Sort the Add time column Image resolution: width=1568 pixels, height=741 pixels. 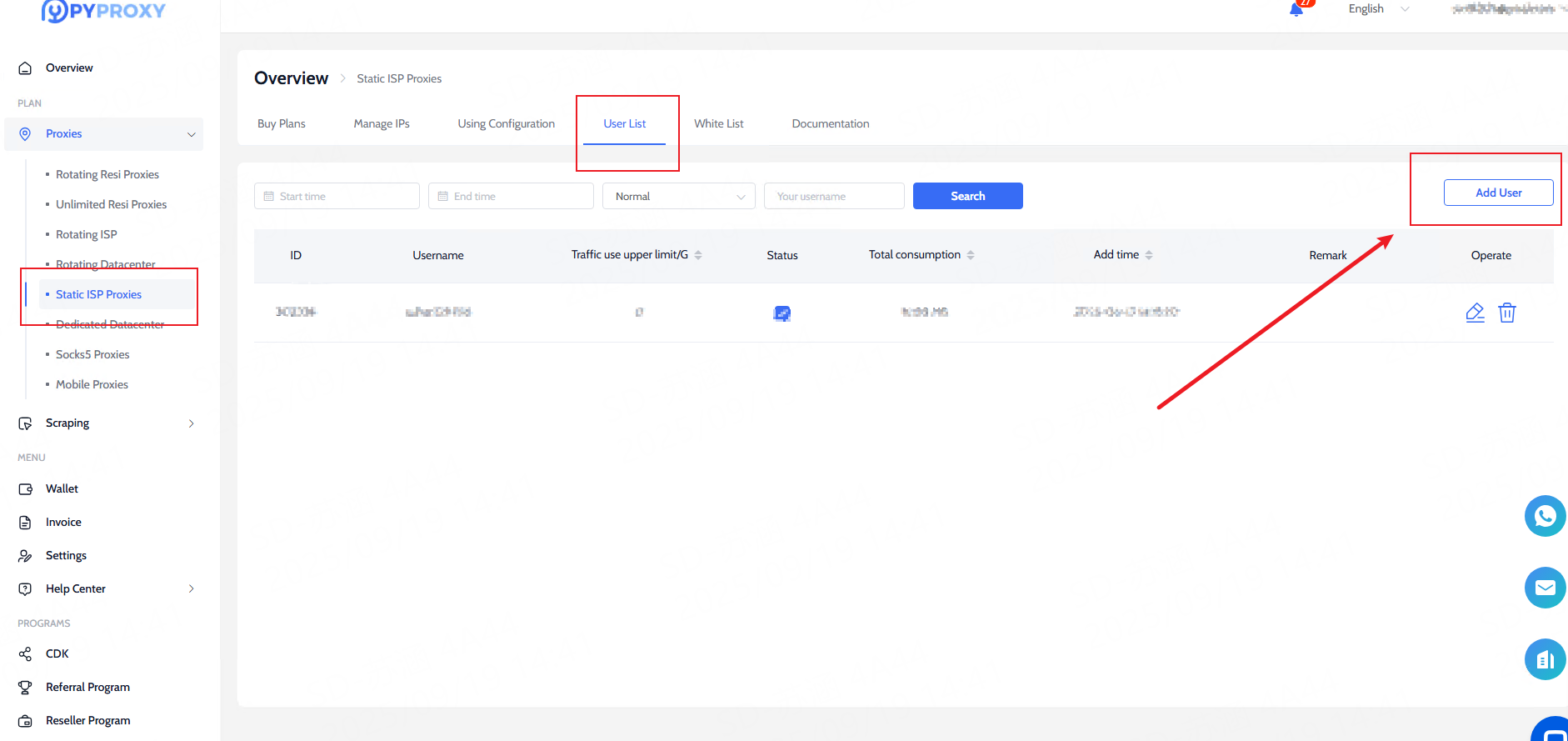(x=1149, y=255)
